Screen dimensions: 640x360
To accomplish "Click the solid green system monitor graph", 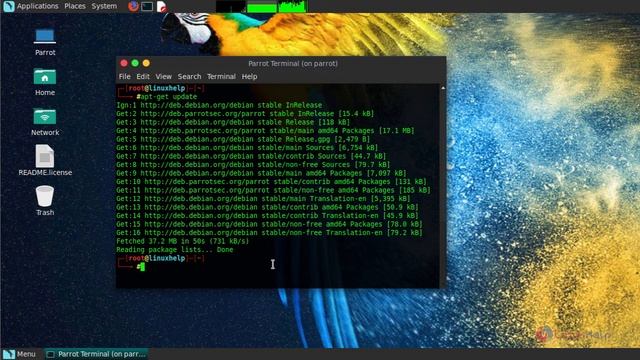I will [x=262, y=7].
